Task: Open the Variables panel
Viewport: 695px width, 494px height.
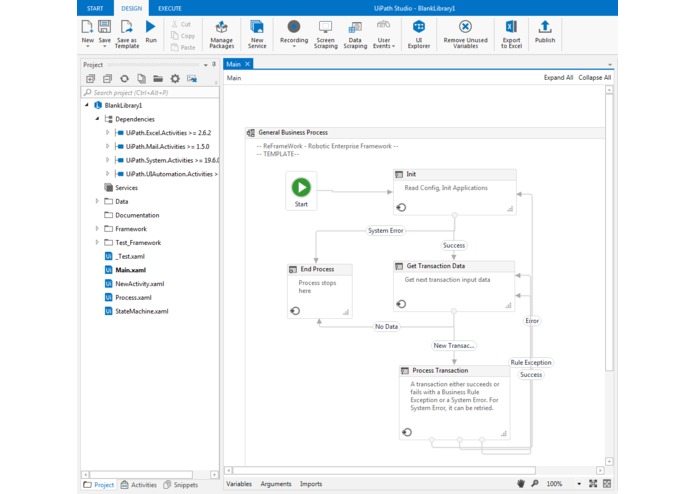Action: pyautogui.click(x=239, y=484)
